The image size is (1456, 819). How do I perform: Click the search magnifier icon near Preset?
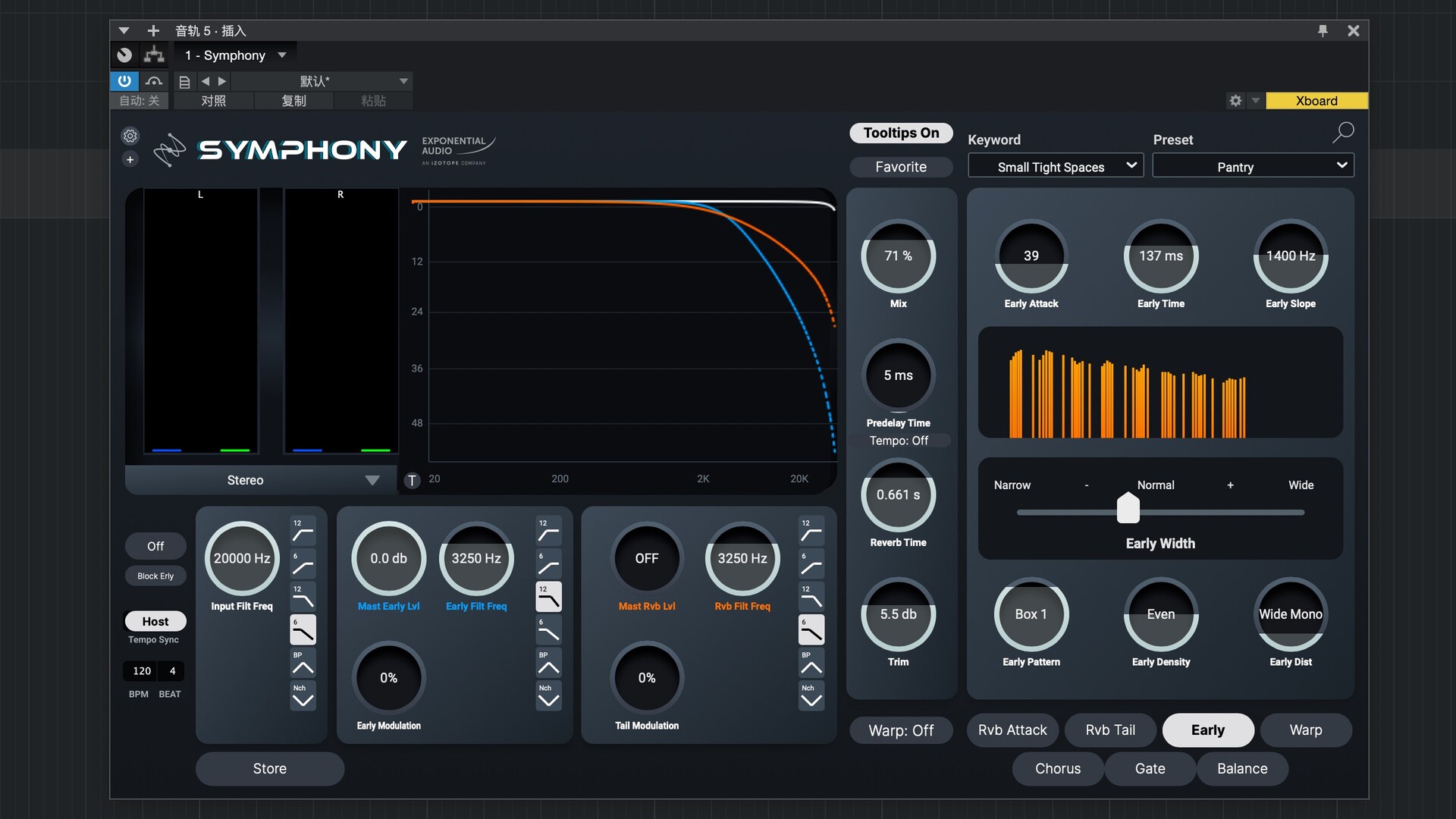[1342, 133]
